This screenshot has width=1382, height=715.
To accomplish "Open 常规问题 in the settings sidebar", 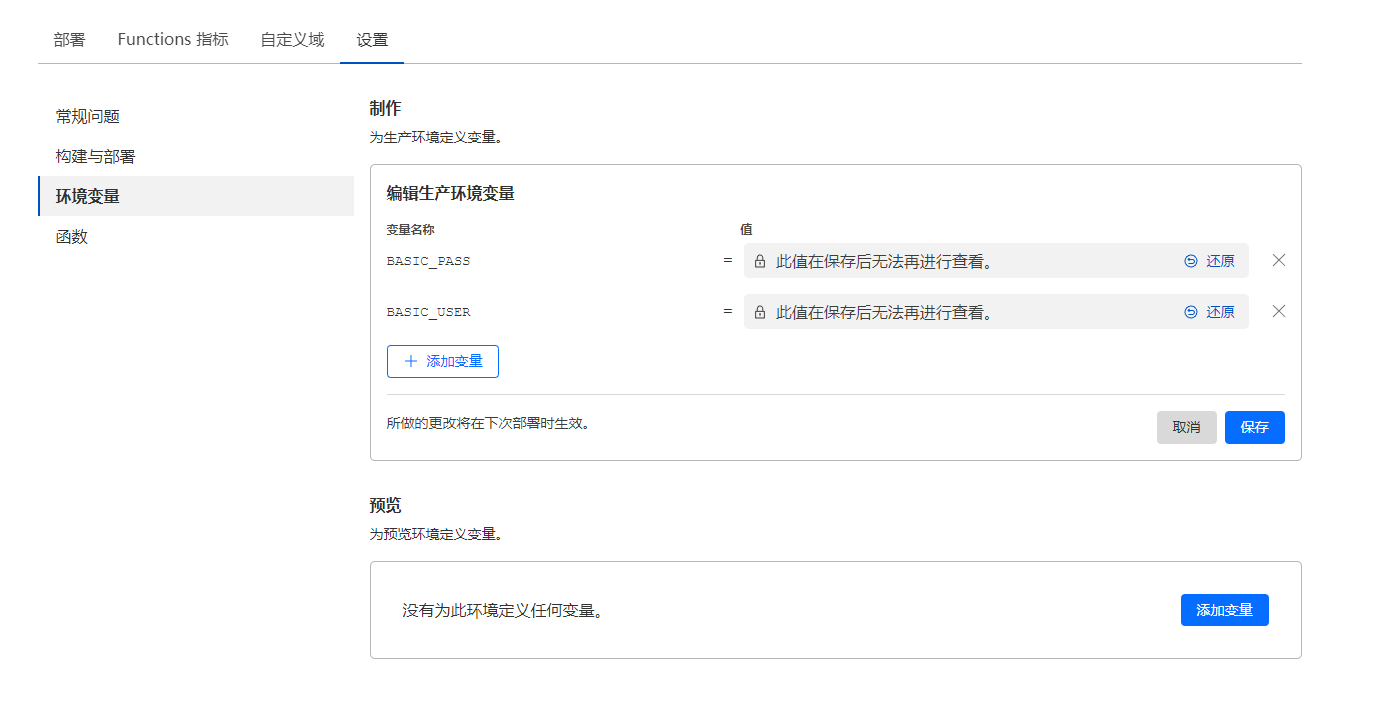I will [88, 117].
